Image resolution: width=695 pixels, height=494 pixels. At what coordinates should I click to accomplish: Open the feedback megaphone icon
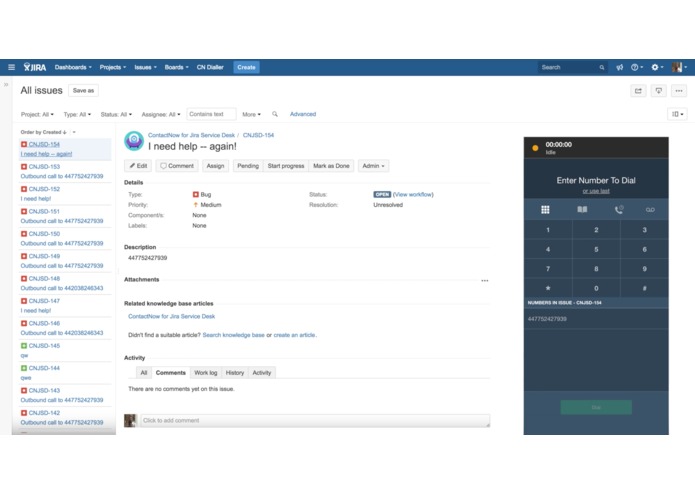click(x=620, y=67)
